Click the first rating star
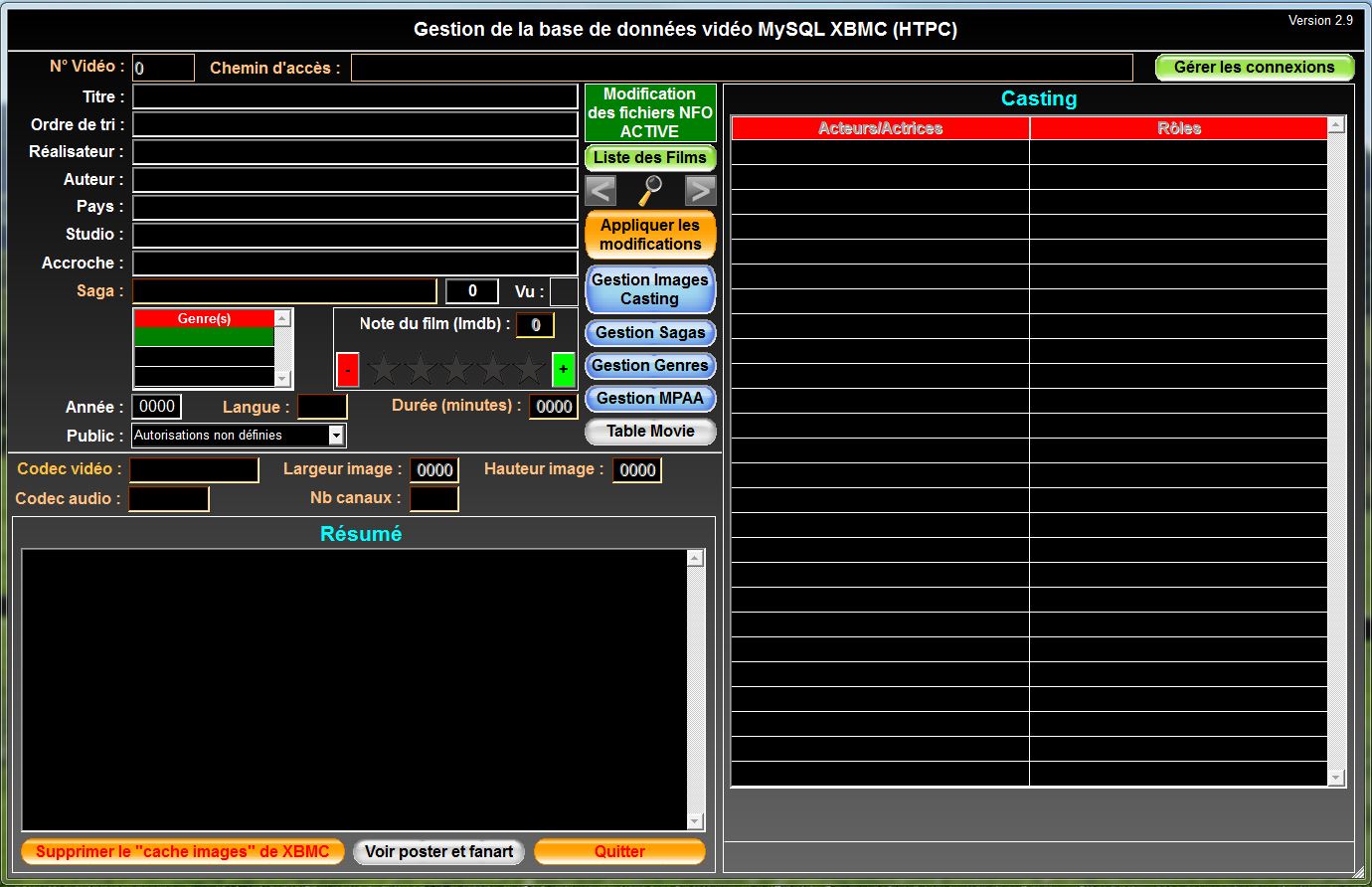Image resolution: width=1372 pixels, height=887 pixels. [385, 369]
